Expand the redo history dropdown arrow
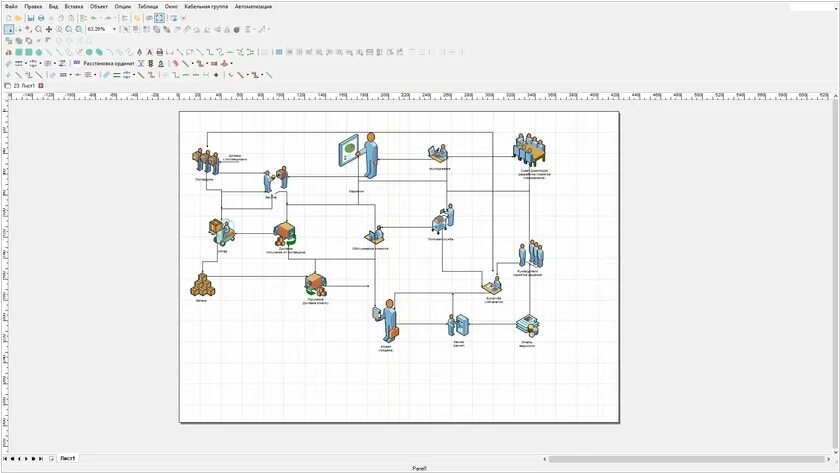This screenshot has height=473, width=840. click(x=115, y=18)
